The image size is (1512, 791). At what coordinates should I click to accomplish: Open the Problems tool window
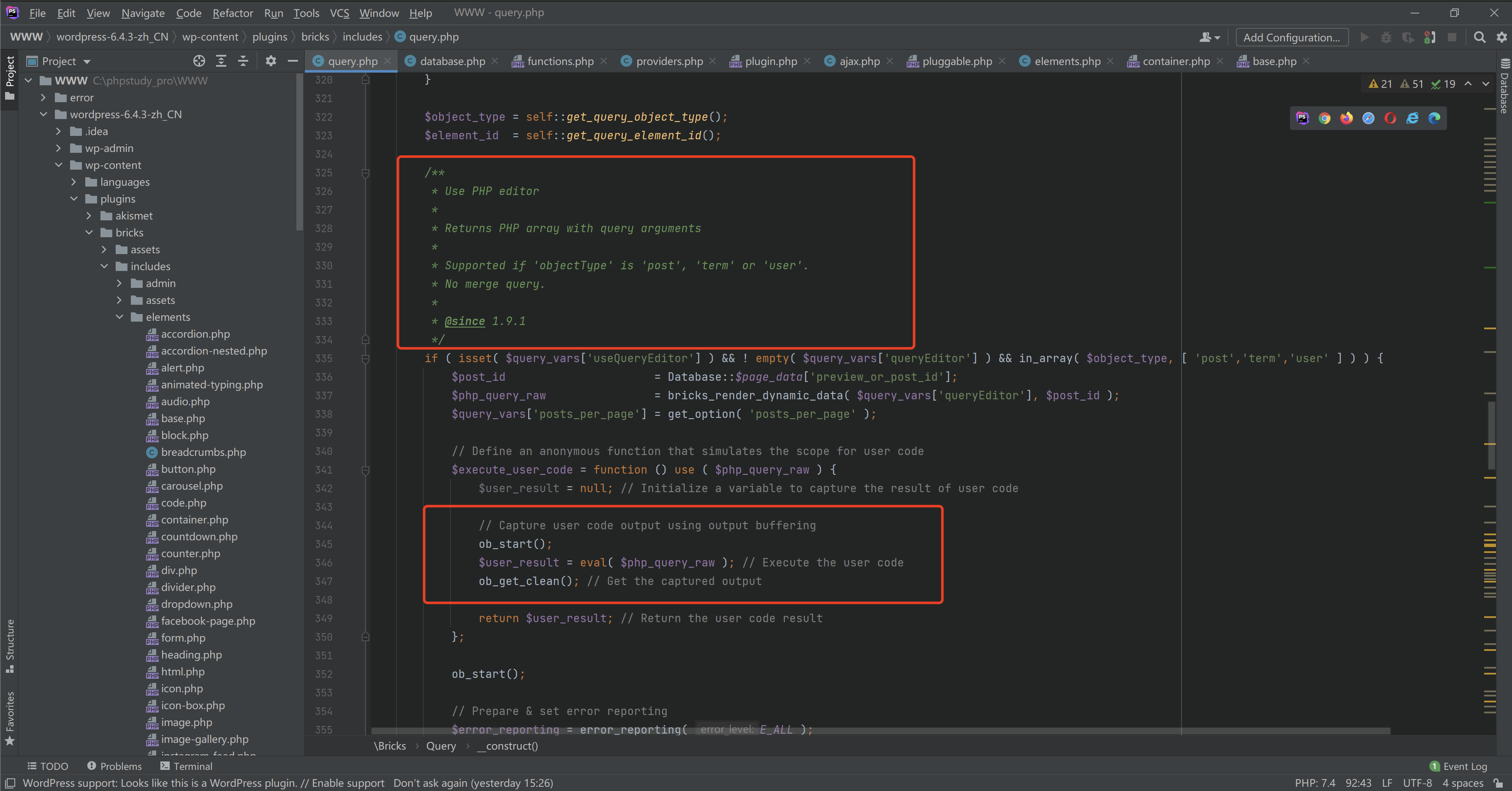[114, 766]
